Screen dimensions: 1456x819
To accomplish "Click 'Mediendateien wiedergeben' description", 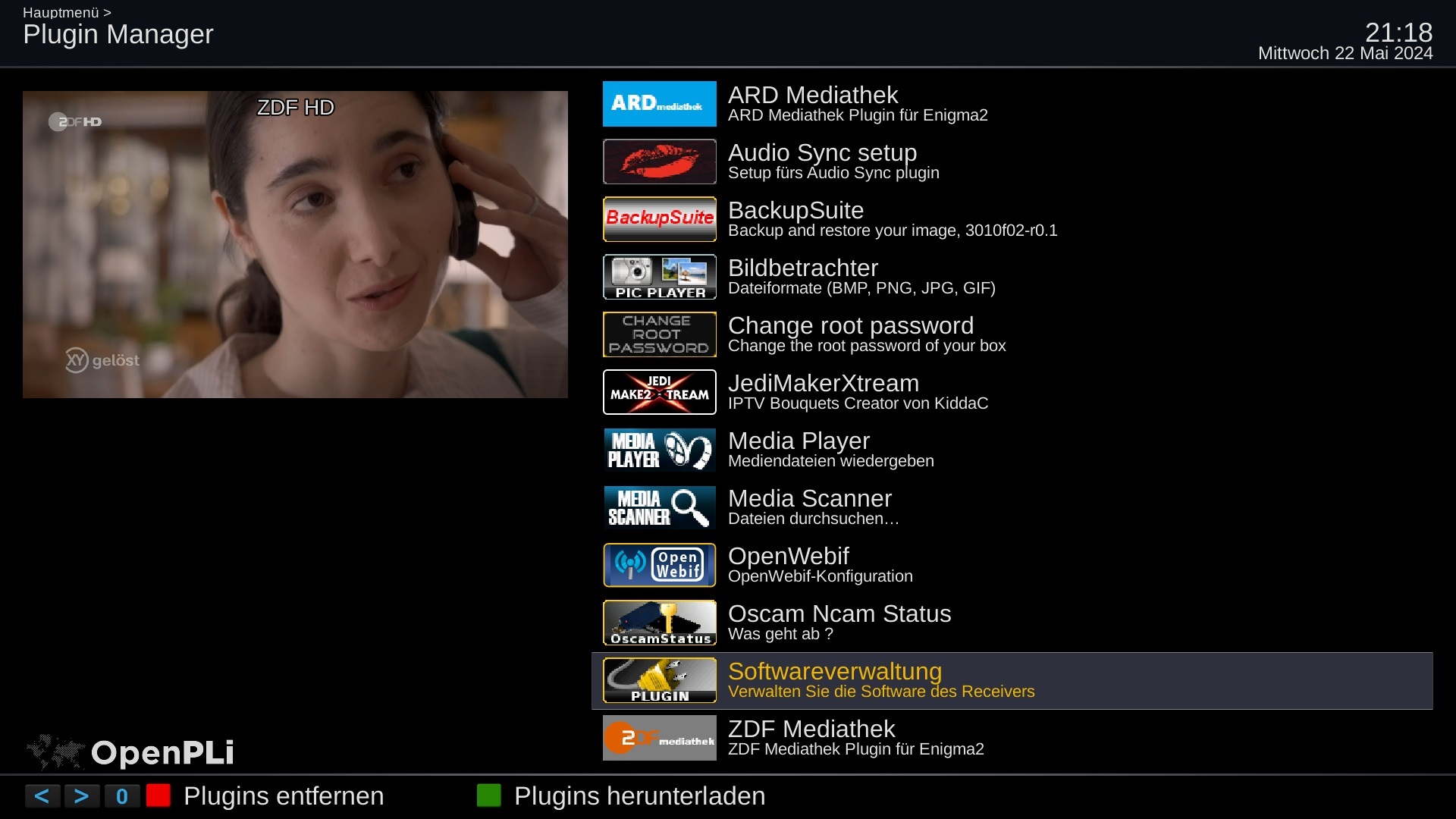I will 831,461.
